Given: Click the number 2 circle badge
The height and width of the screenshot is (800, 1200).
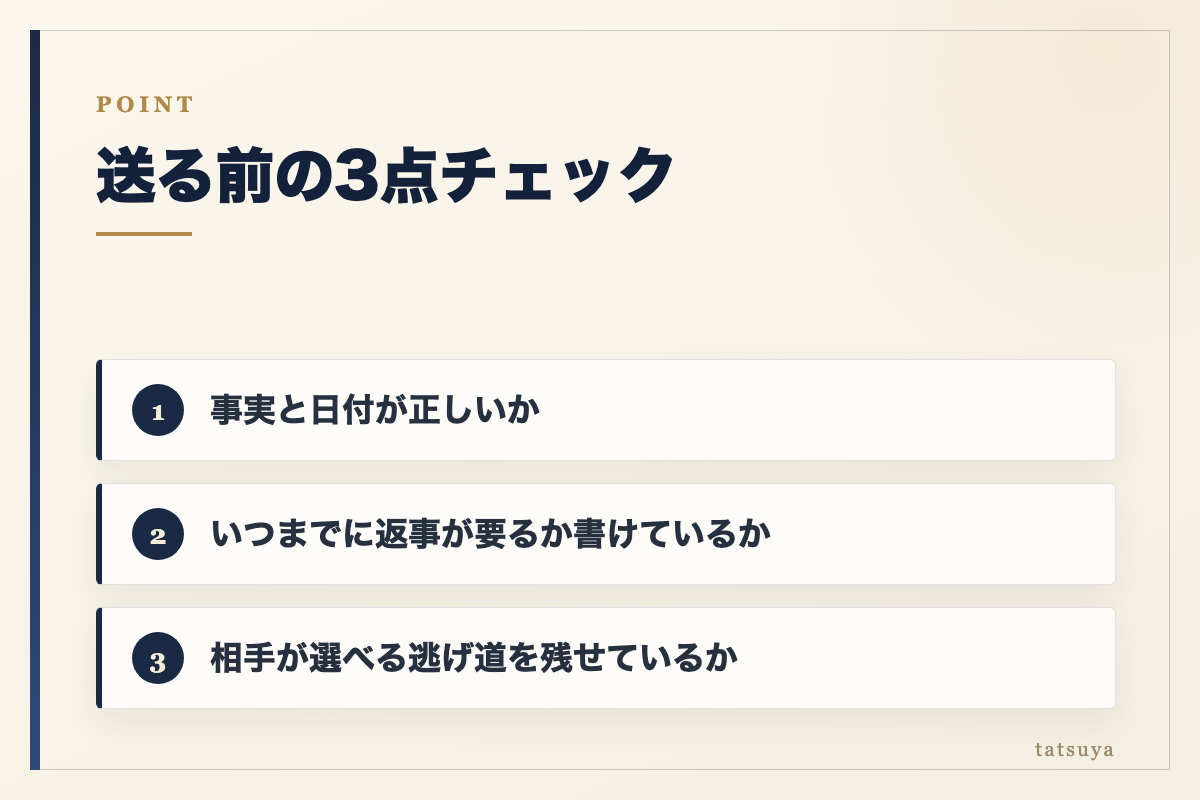Looking at the screenshot, I should tap(158, 534).
